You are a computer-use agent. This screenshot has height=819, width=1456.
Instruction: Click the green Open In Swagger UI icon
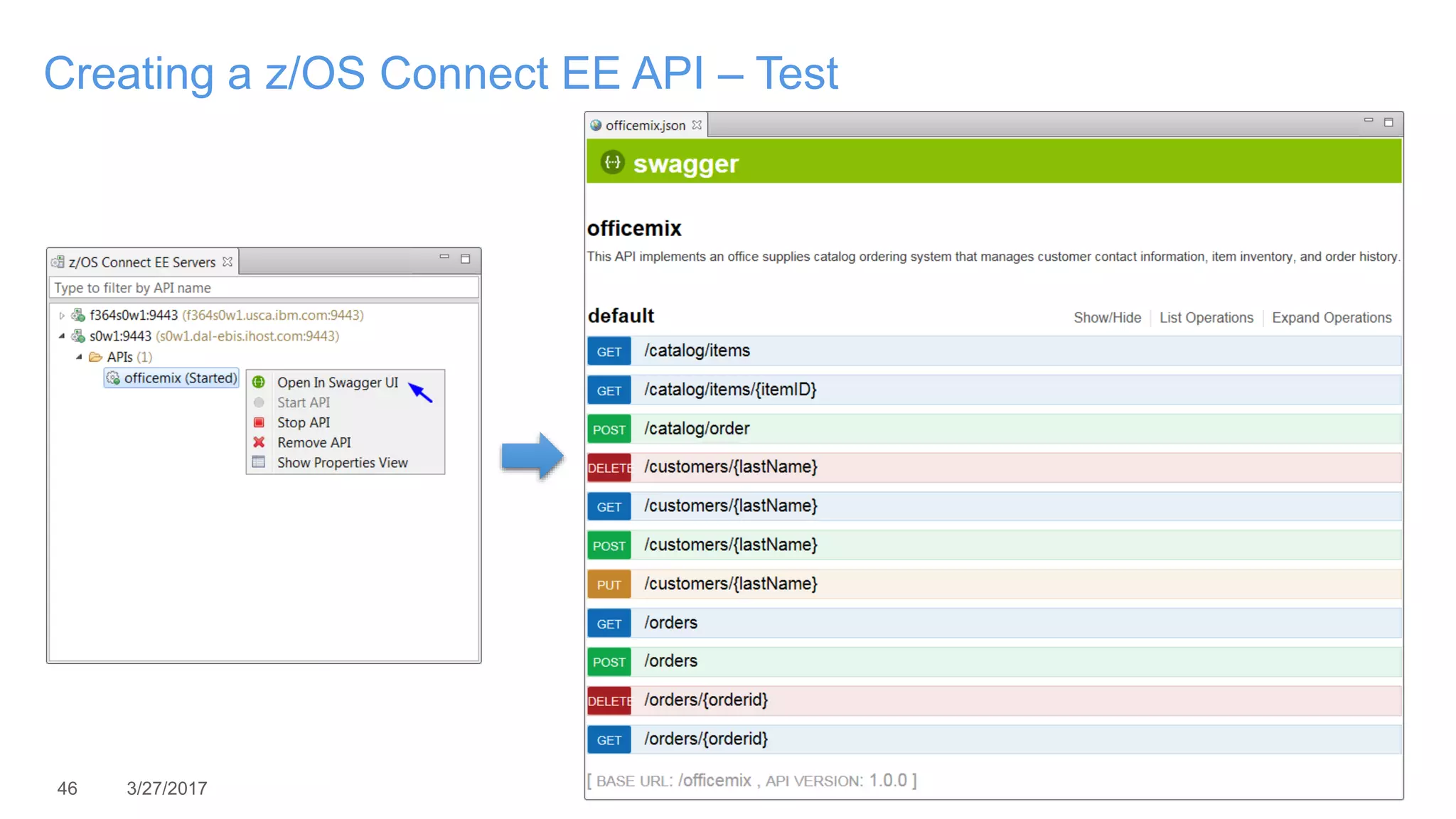[x=259, y=382]
